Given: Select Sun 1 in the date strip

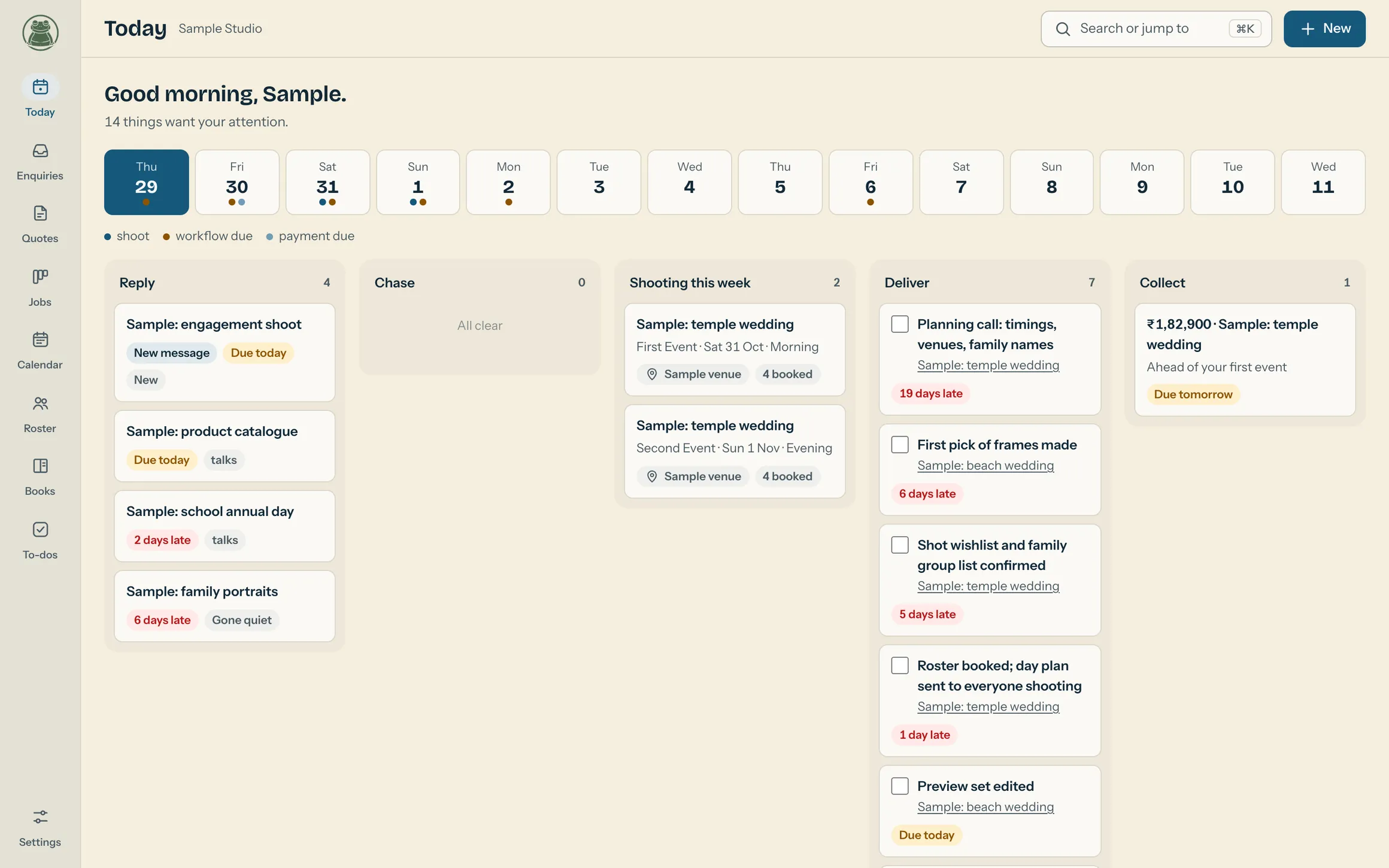Looking at the screenshot, I should (x=418, y=182).
